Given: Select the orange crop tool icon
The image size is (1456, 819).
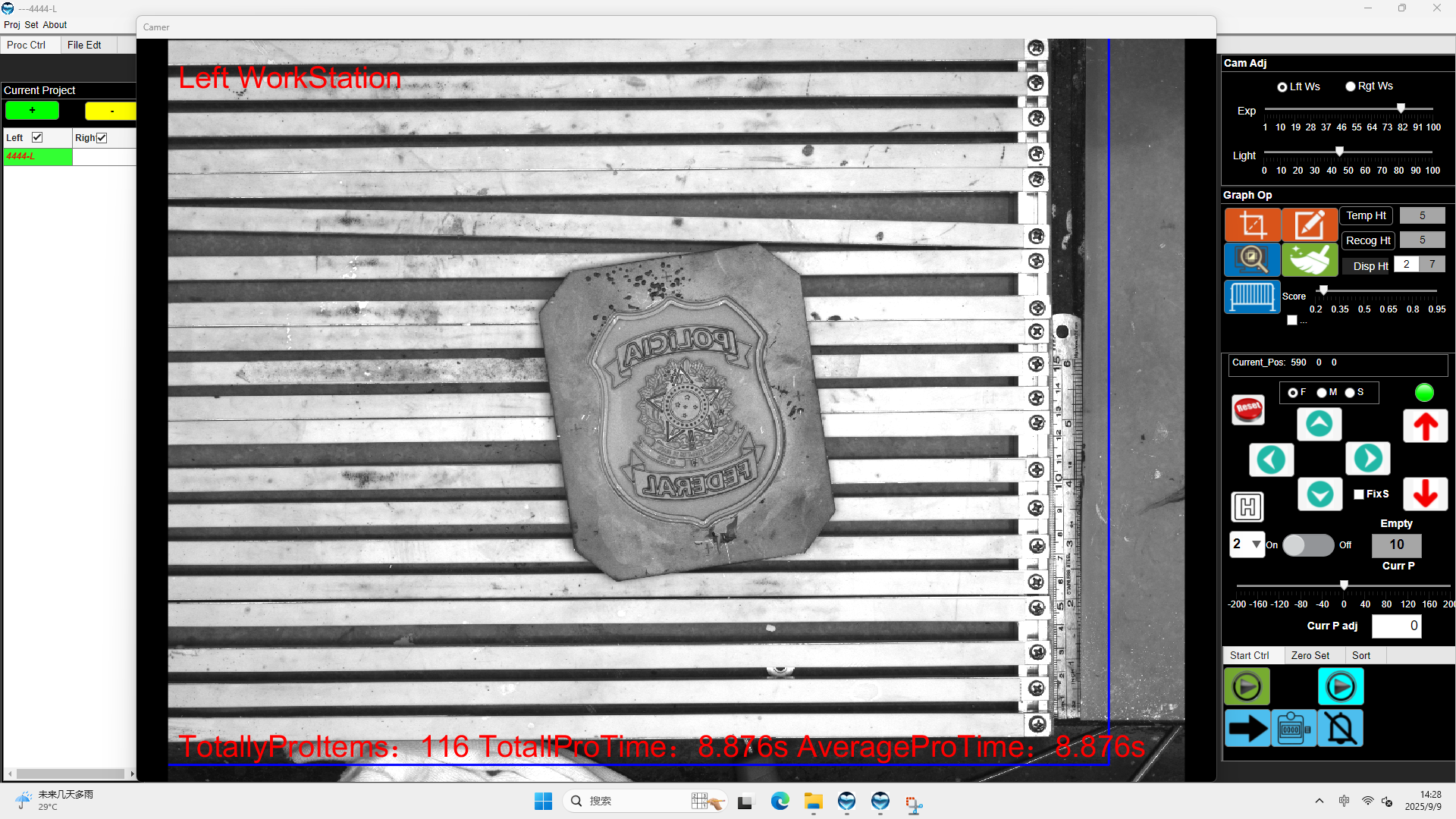Looking at the screenshot, I should coord(1252,225).
